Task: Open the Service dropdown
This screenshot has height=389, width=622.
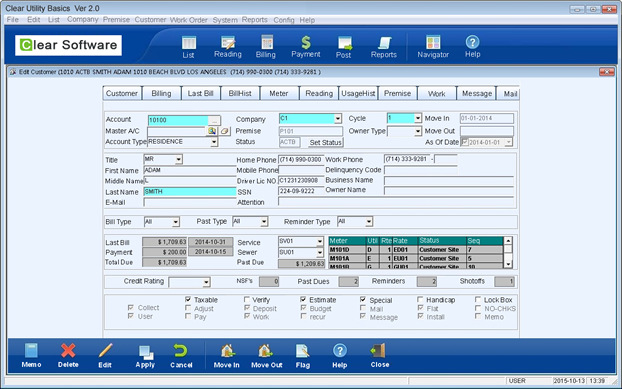Action: [x=320, y=241]
